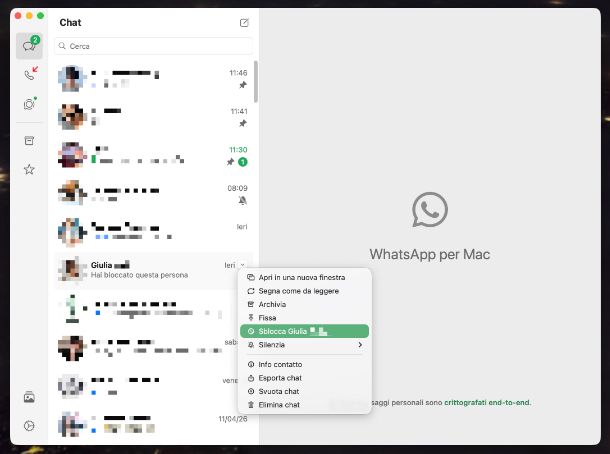Click info icon beside Info contatto
Screen dimensions: 610x454
(x=251, y=365)
